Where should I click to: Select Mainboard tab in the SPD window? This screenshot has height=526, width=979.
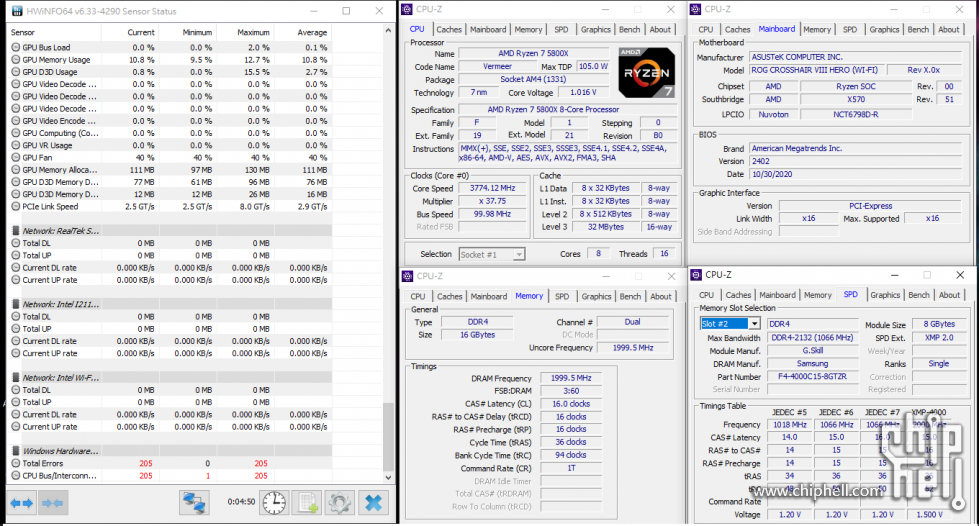point(777,295)
